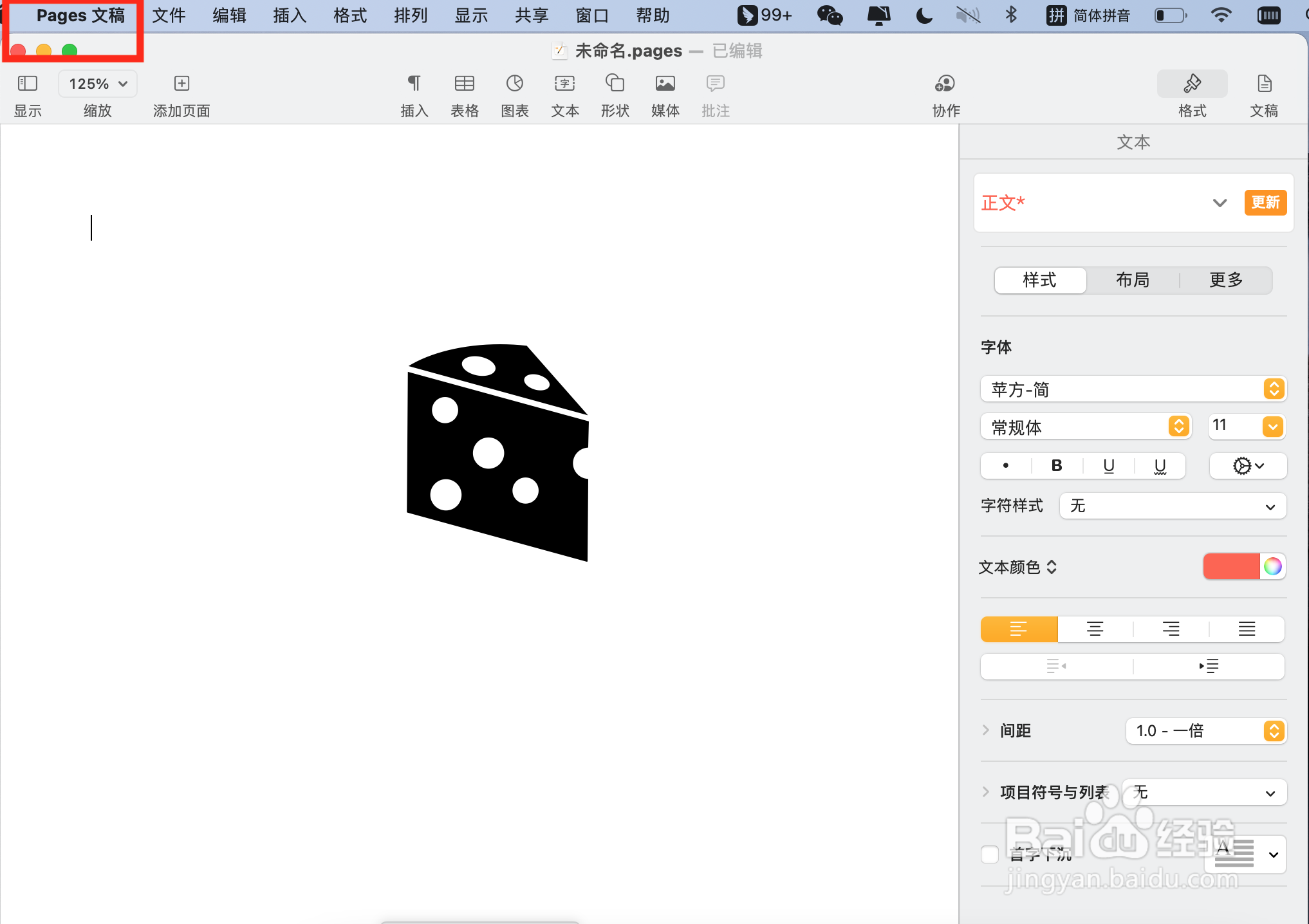
Task: Align text right
Action: pos(1171,629)
